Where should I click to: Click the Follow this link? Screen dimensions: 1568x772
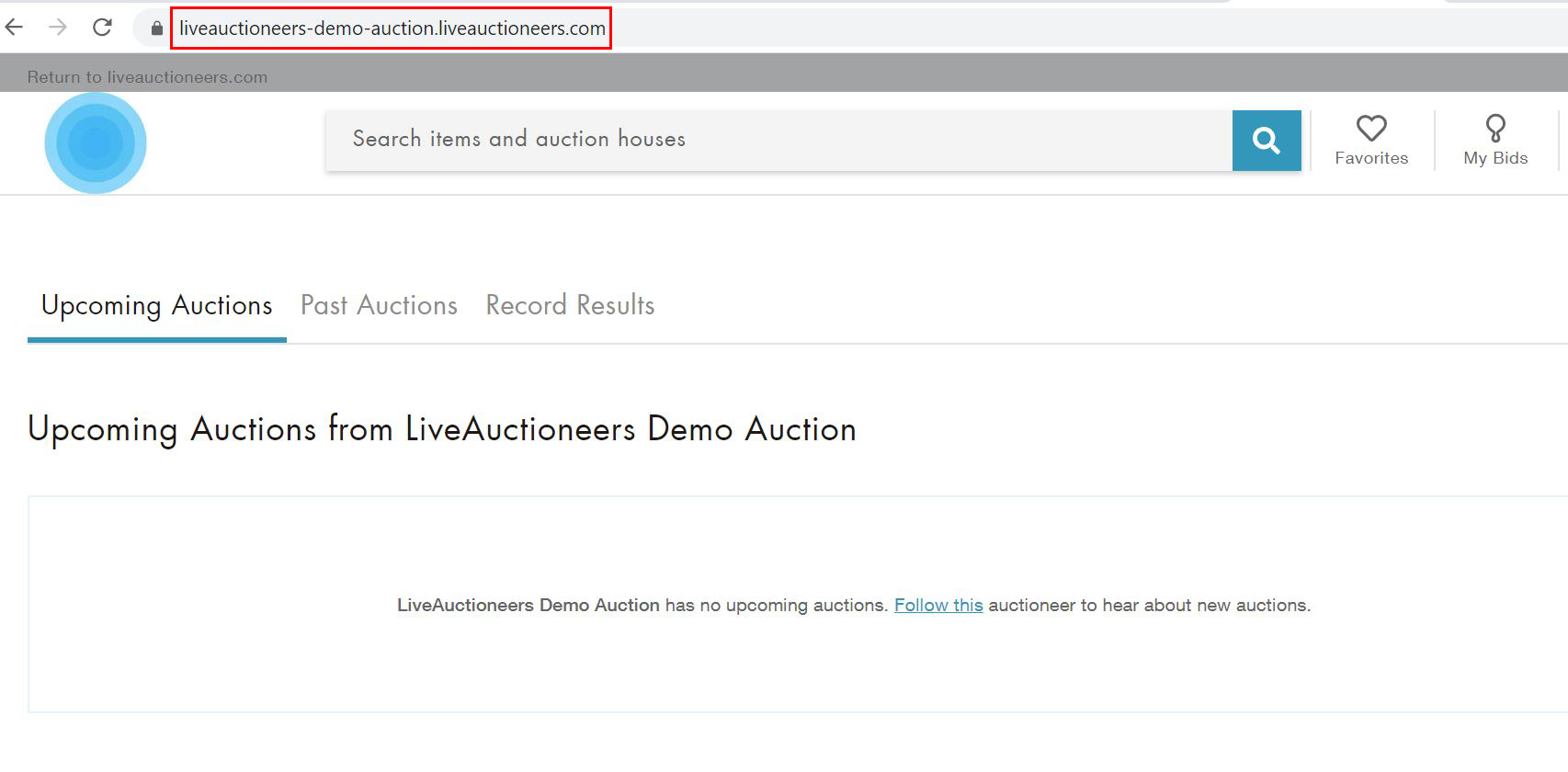938,605
